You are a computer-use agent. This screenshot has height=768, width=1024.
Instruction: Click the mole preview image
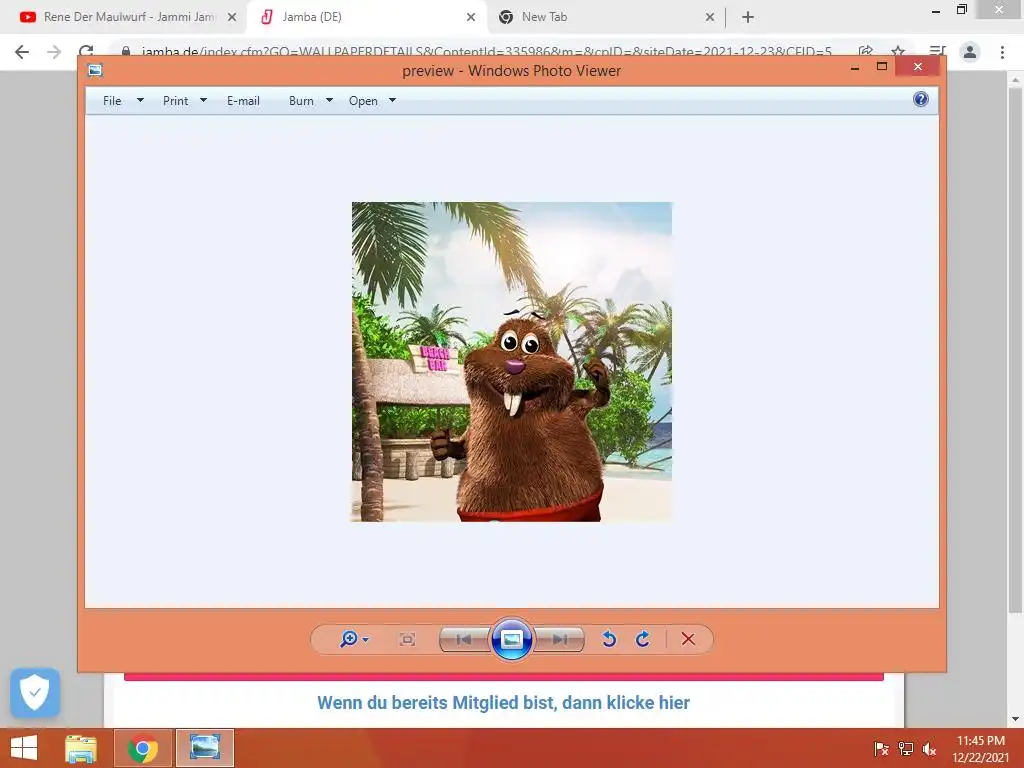[512, 362]
